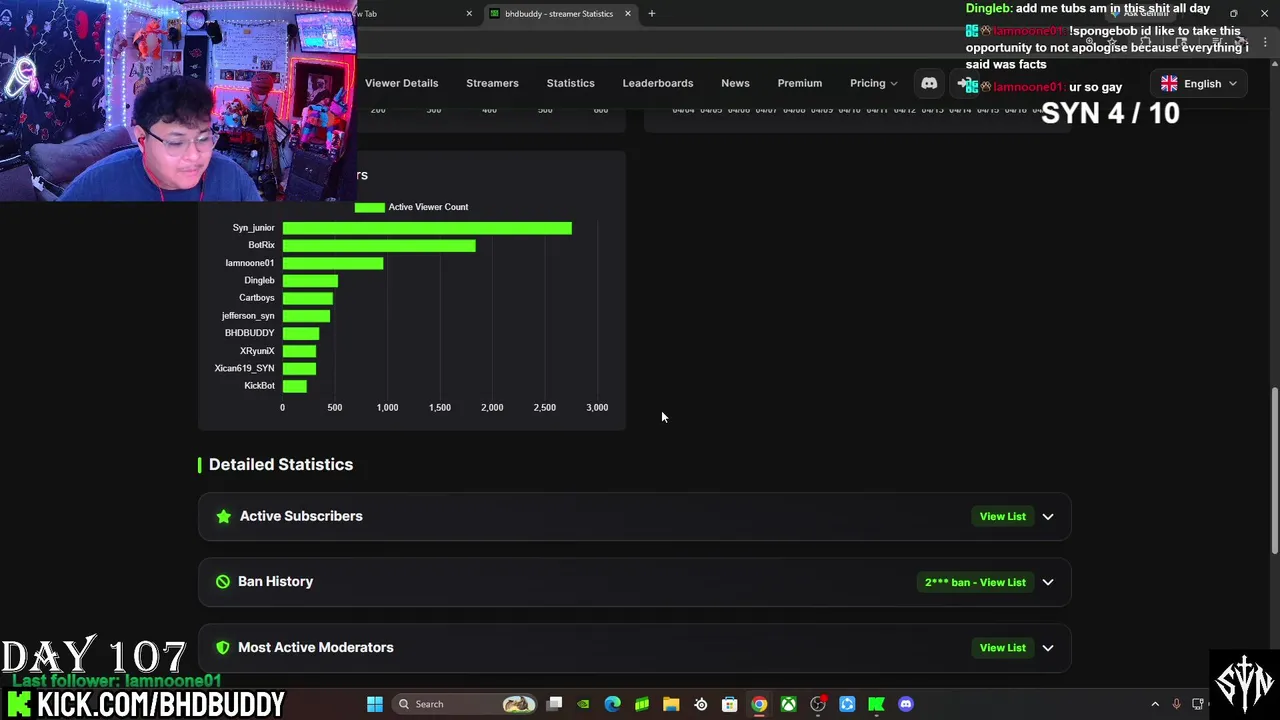Click the page vertical scrollbar thumb
This screenshot has height=720, width=1280.
coord(1273,470)
